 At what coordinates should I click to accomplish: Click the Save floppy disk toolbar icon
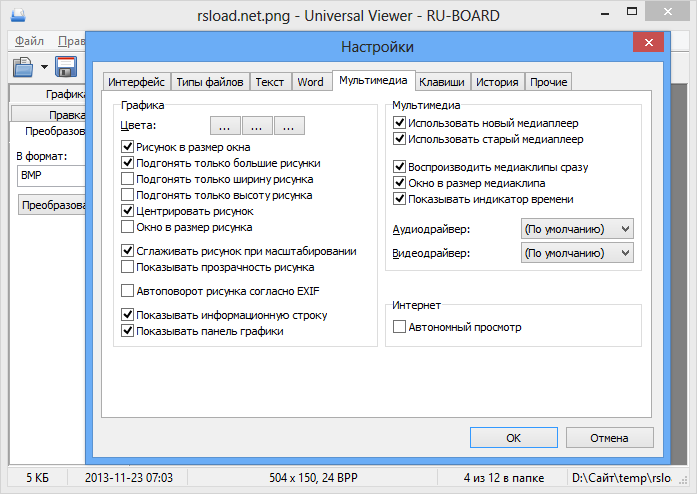(66, 67)
